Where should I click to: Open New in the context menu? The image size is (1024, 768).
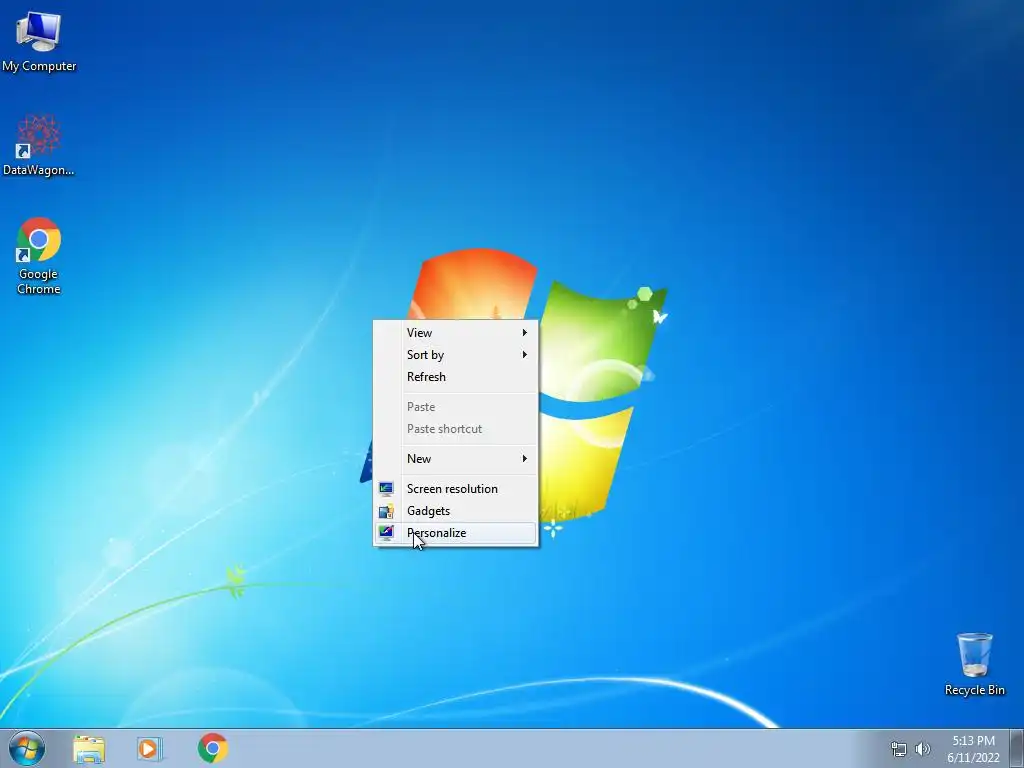(456, 458)
